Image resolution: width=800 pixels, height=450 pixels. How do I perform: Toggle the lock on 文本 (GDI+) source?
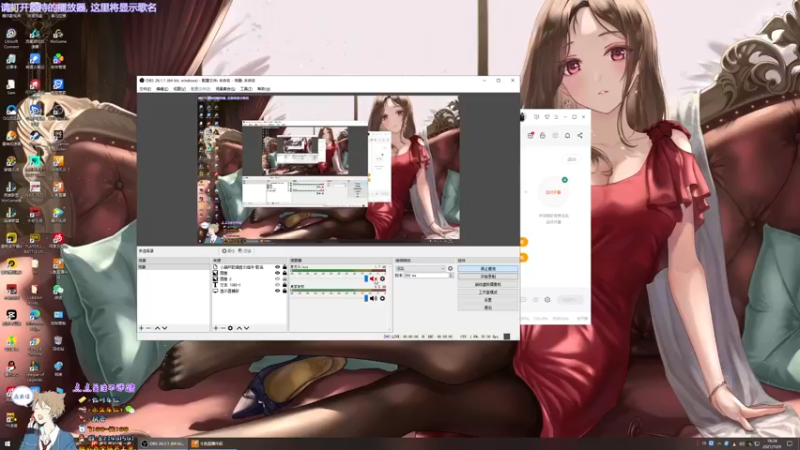284,285
